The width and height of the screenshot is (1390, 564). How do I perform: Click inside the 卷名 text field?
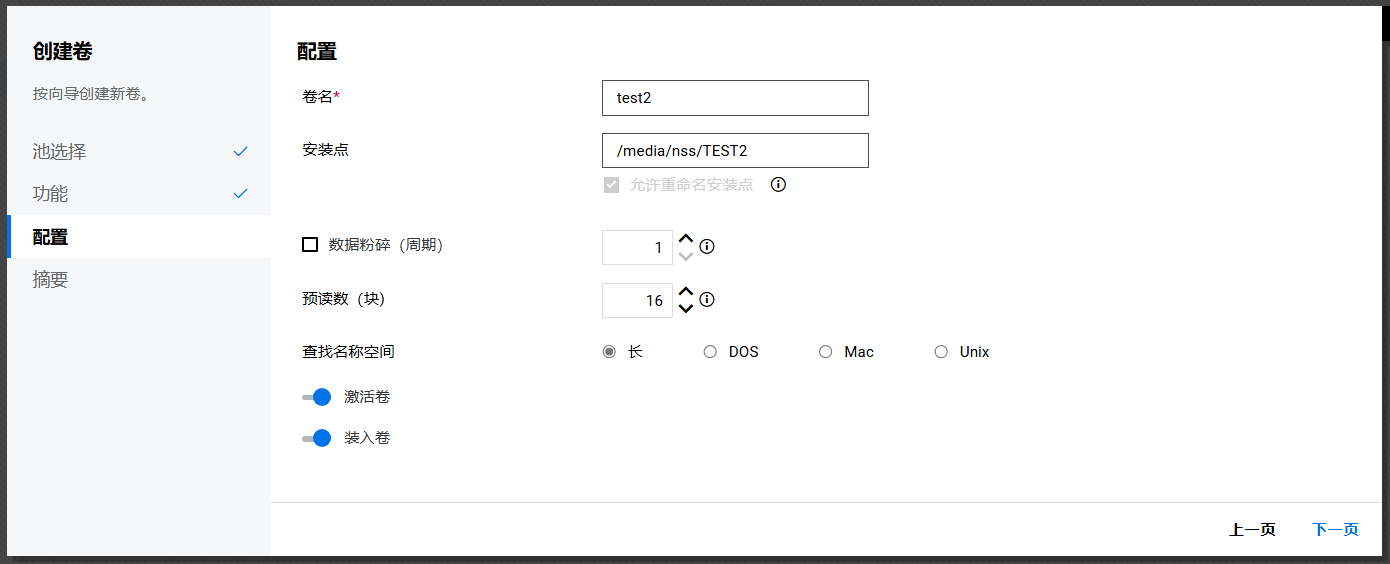735,98
